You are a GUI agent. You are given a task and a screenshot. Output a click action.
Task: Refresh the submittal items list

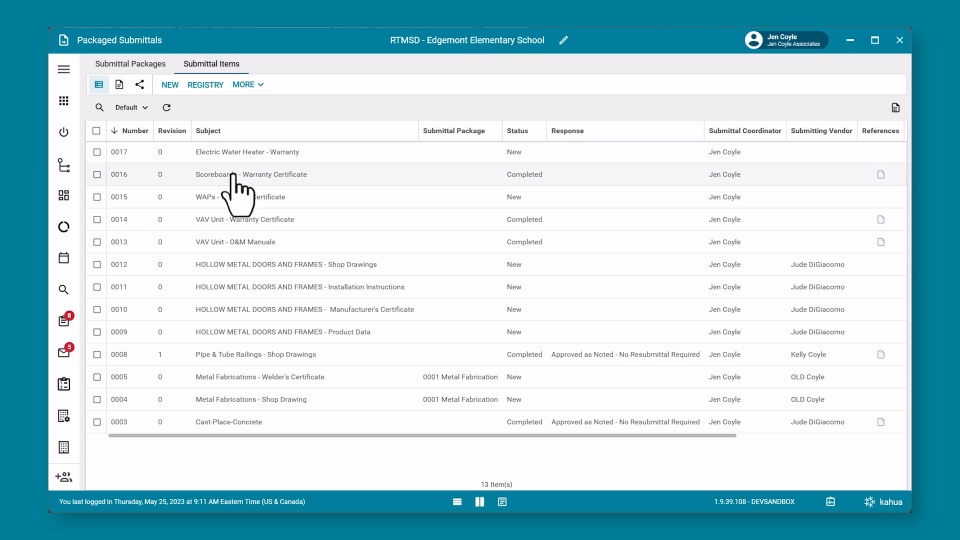click(x=167, y=107)
